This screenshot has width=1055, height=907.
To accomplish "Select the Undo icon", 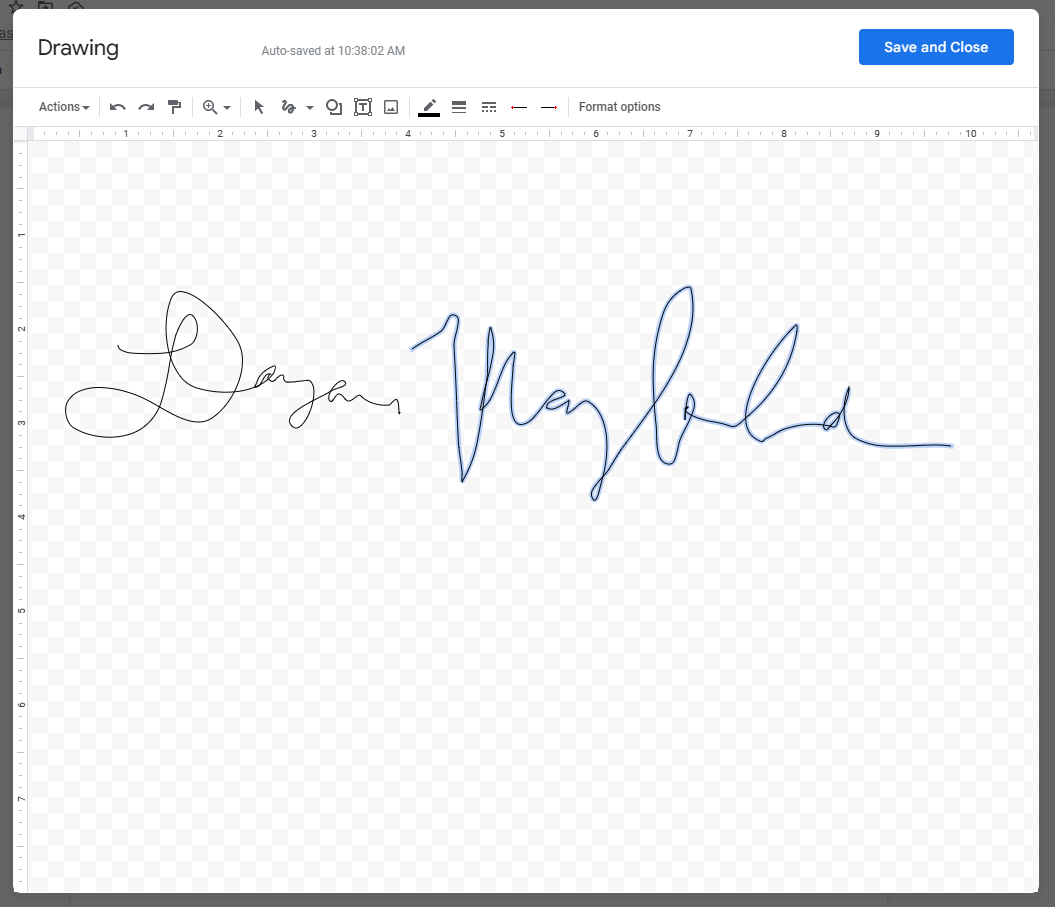I will [x=117, y=107].
